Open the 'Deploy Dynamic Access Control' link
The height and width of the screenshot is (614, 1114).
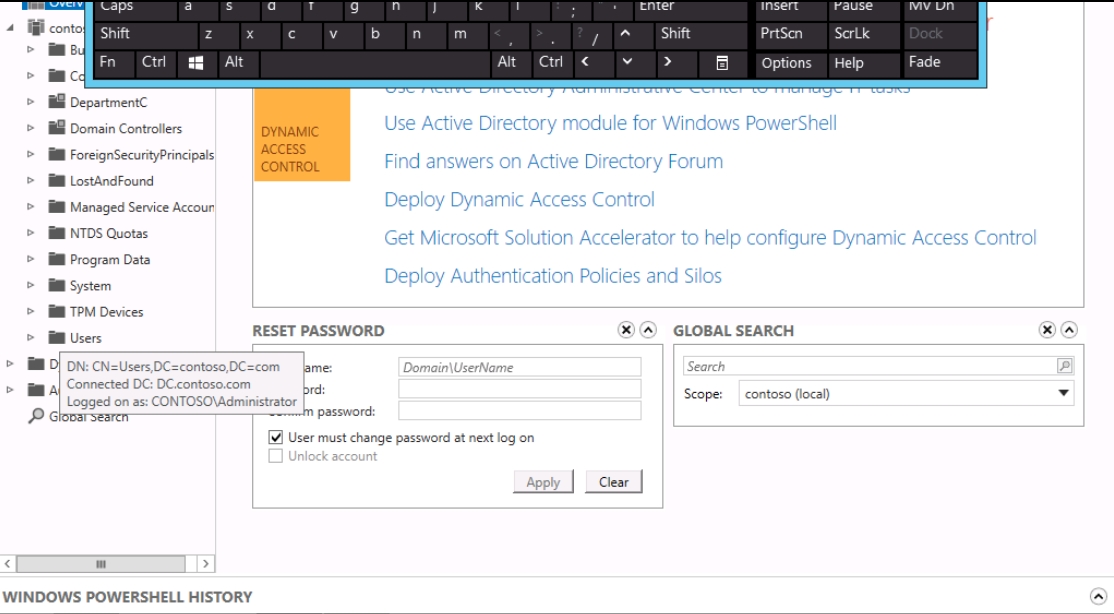pyautogui.click(x=519, y=200)
